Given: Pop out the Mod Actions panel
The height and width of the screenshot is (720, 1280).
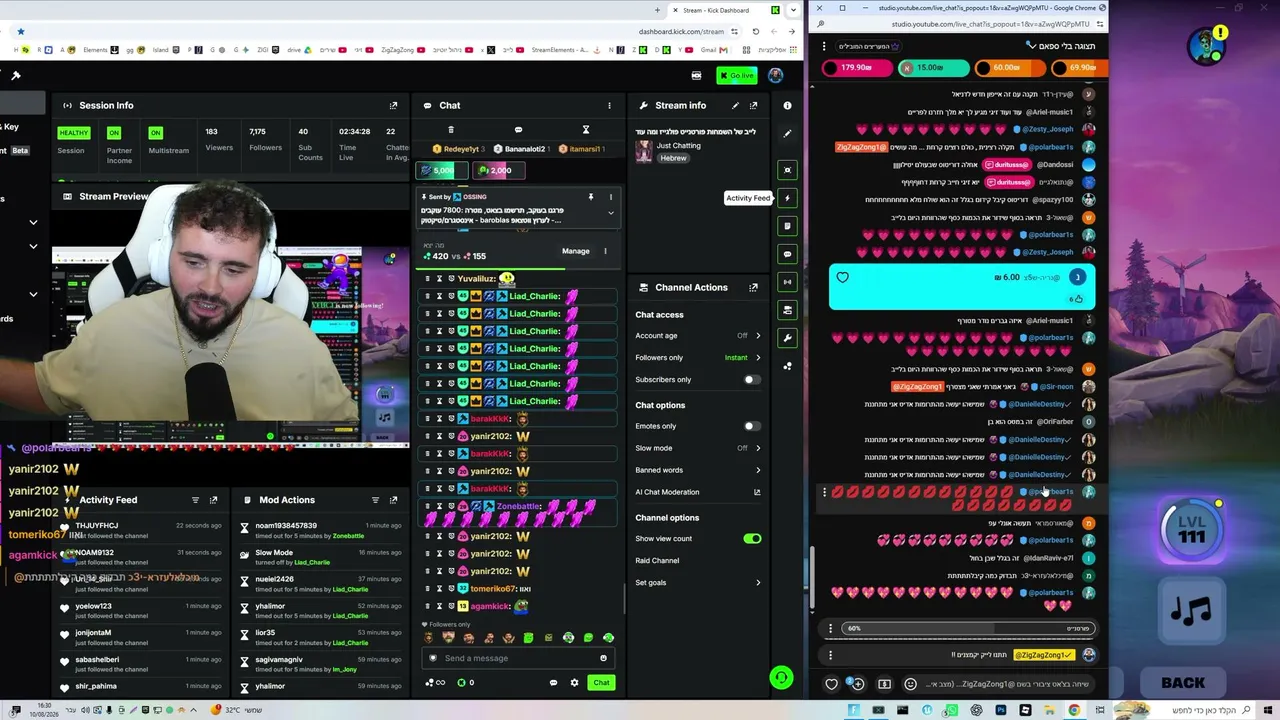Looking at the screenshot, I should (393, 500).
